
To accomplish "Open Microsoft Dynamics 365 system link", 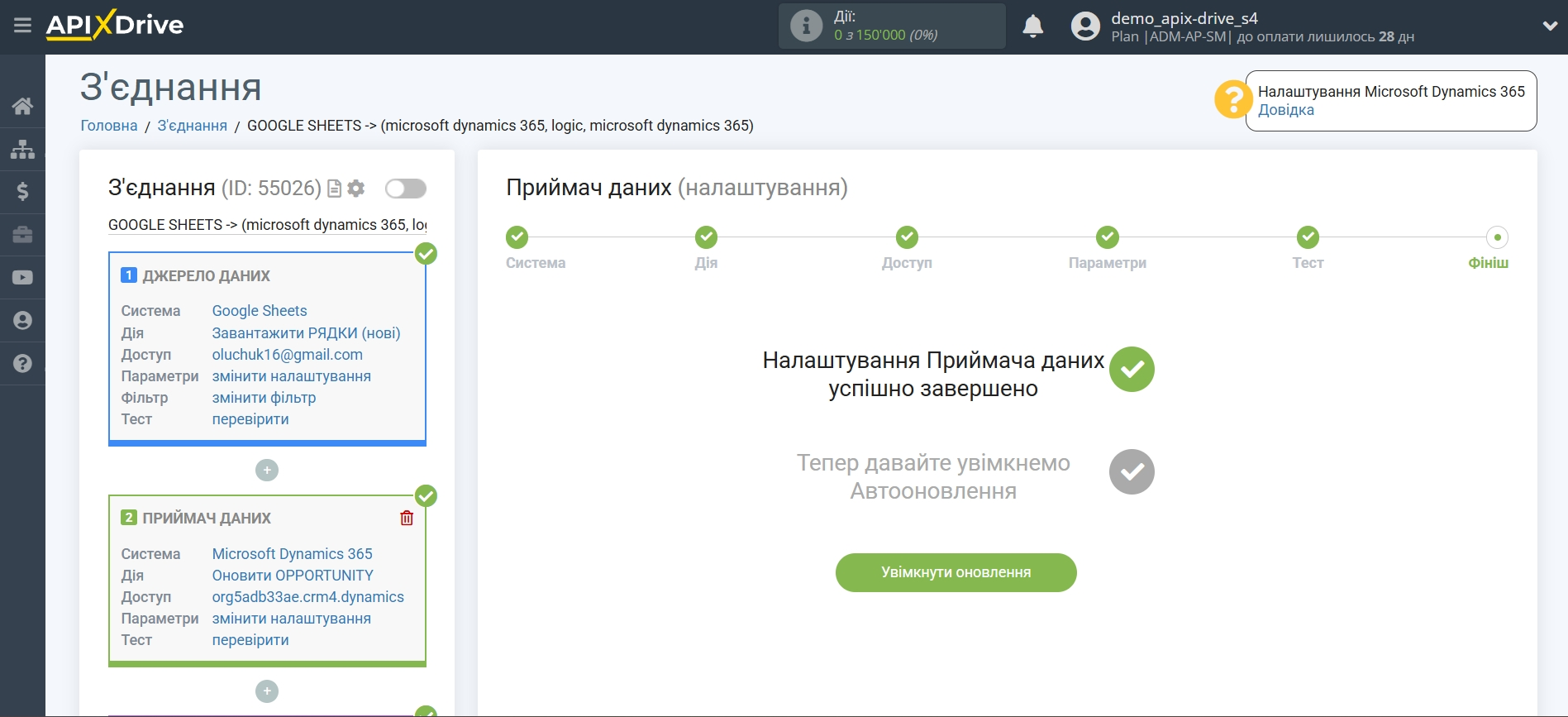I will click(292, 554).
